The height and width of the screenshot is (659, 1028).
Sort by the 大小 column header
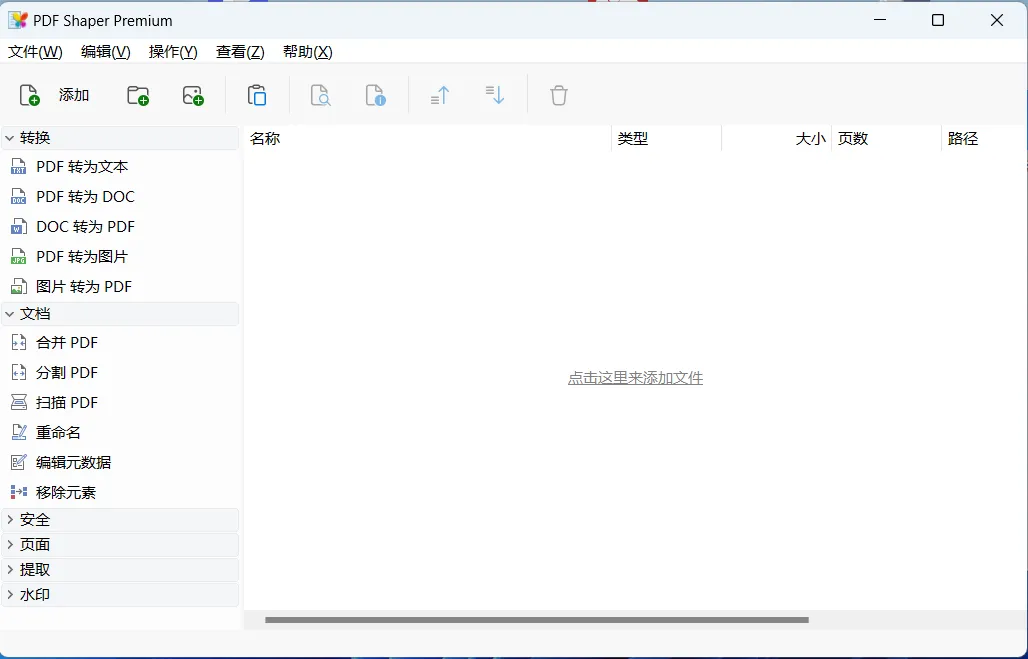[776, 138]
